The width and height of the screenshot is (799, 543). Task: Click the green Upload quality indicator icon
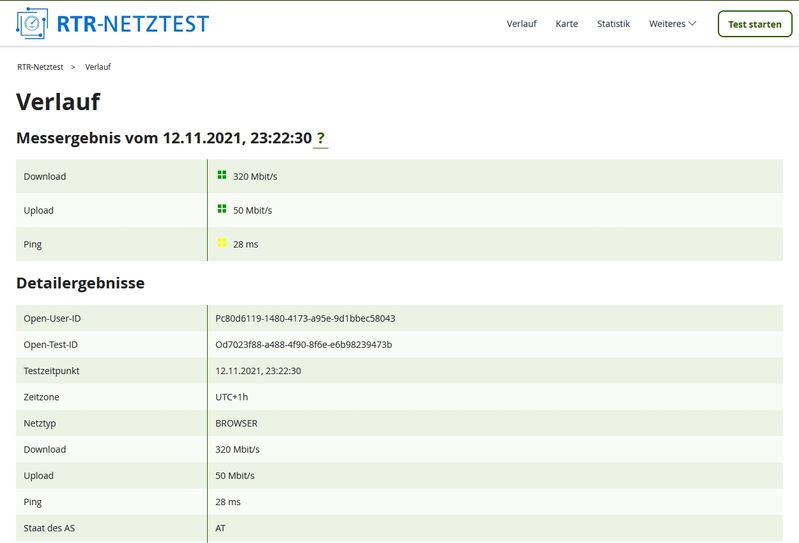tap(222, 209)
